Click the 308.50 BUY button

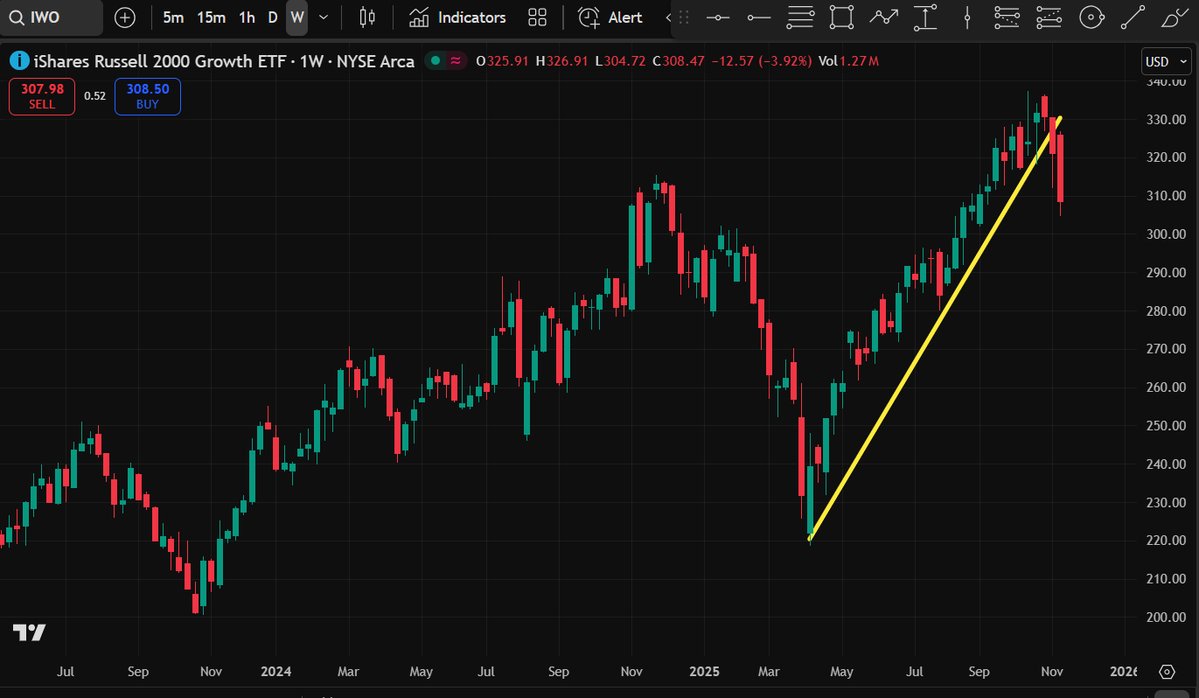click(148, 96)
